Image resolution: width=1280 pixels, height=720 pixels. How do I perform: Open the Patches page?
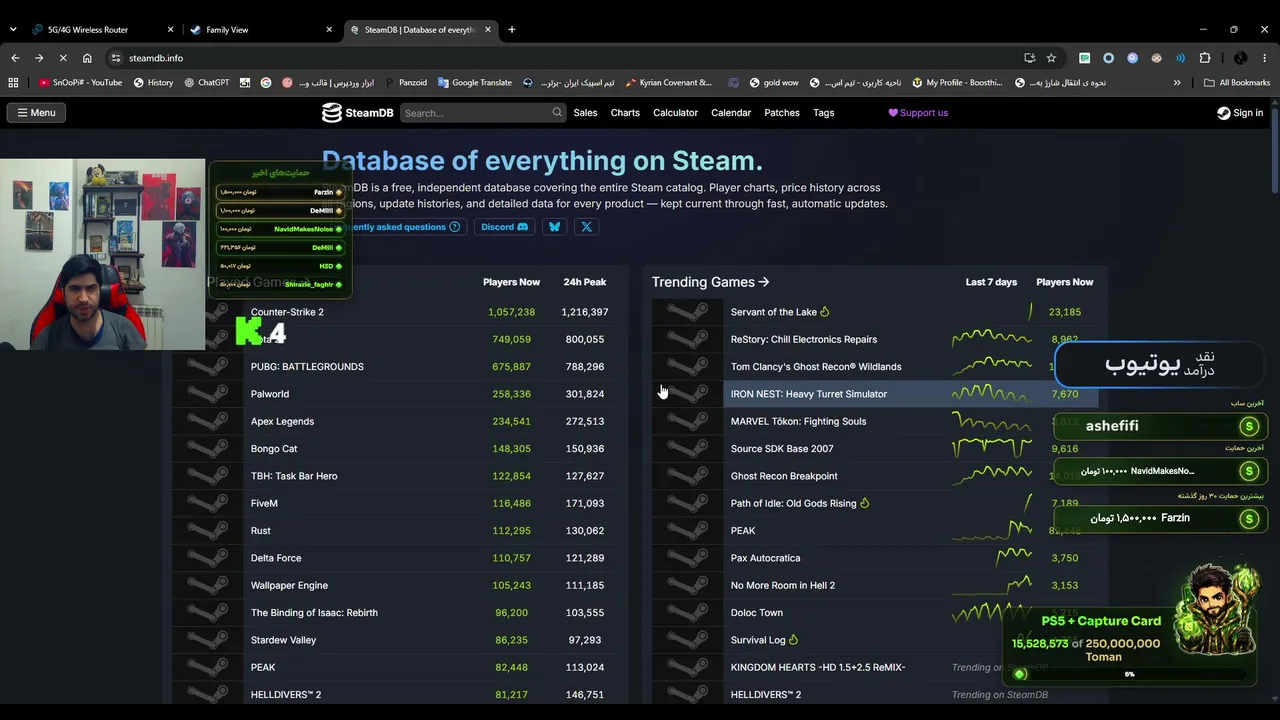tap(782, 113)
